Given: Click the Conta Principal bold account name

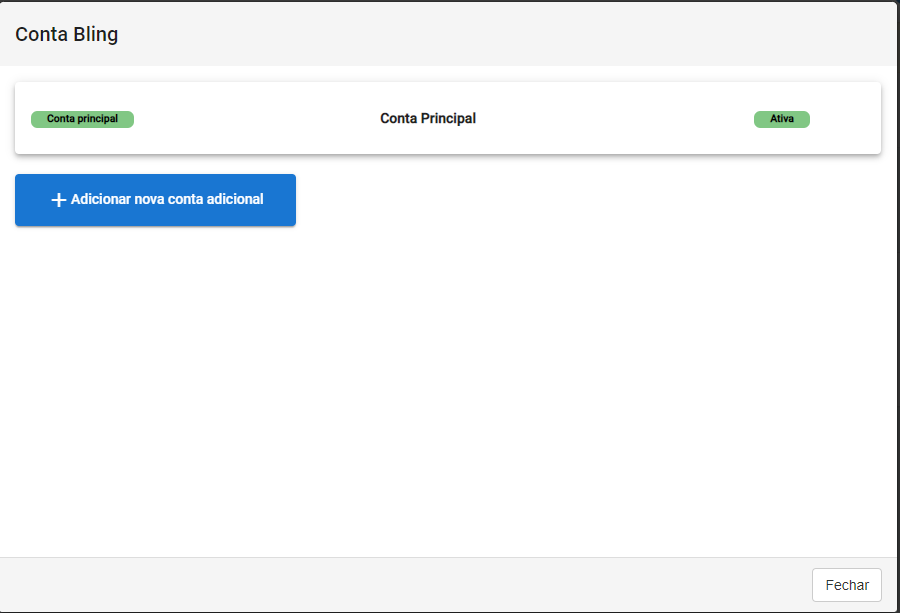Looking at the screenshot, I should tap(428, 118).
